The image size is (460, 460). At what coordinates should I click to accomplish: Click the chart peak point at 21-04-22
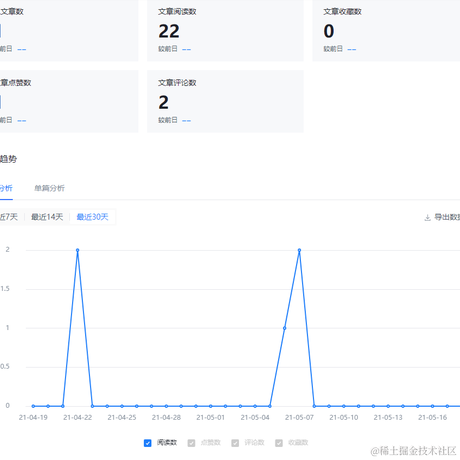[x=77, y=250]
